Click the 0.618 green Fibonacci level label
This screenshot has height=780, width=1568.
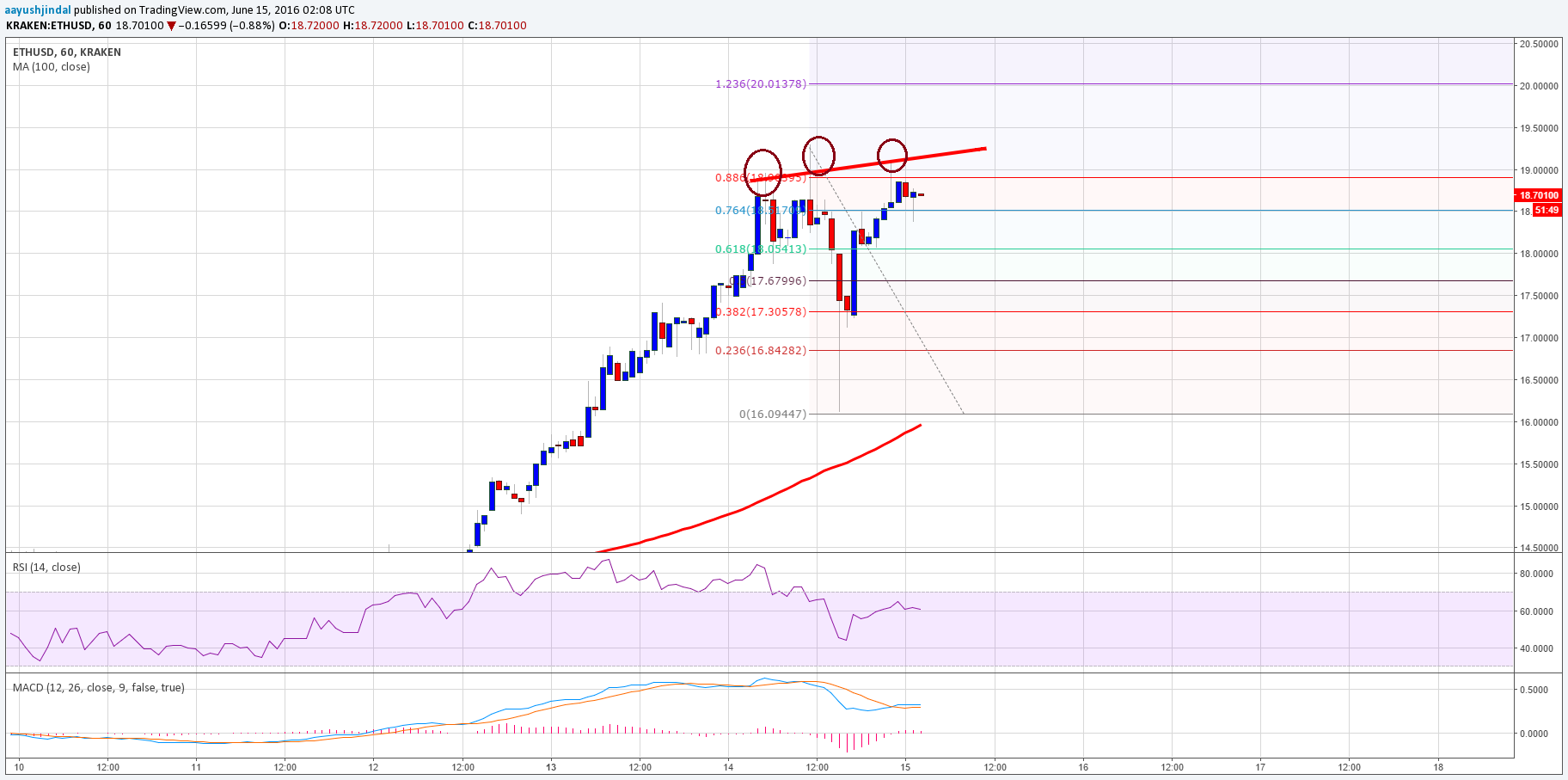(x=760, y=249)
